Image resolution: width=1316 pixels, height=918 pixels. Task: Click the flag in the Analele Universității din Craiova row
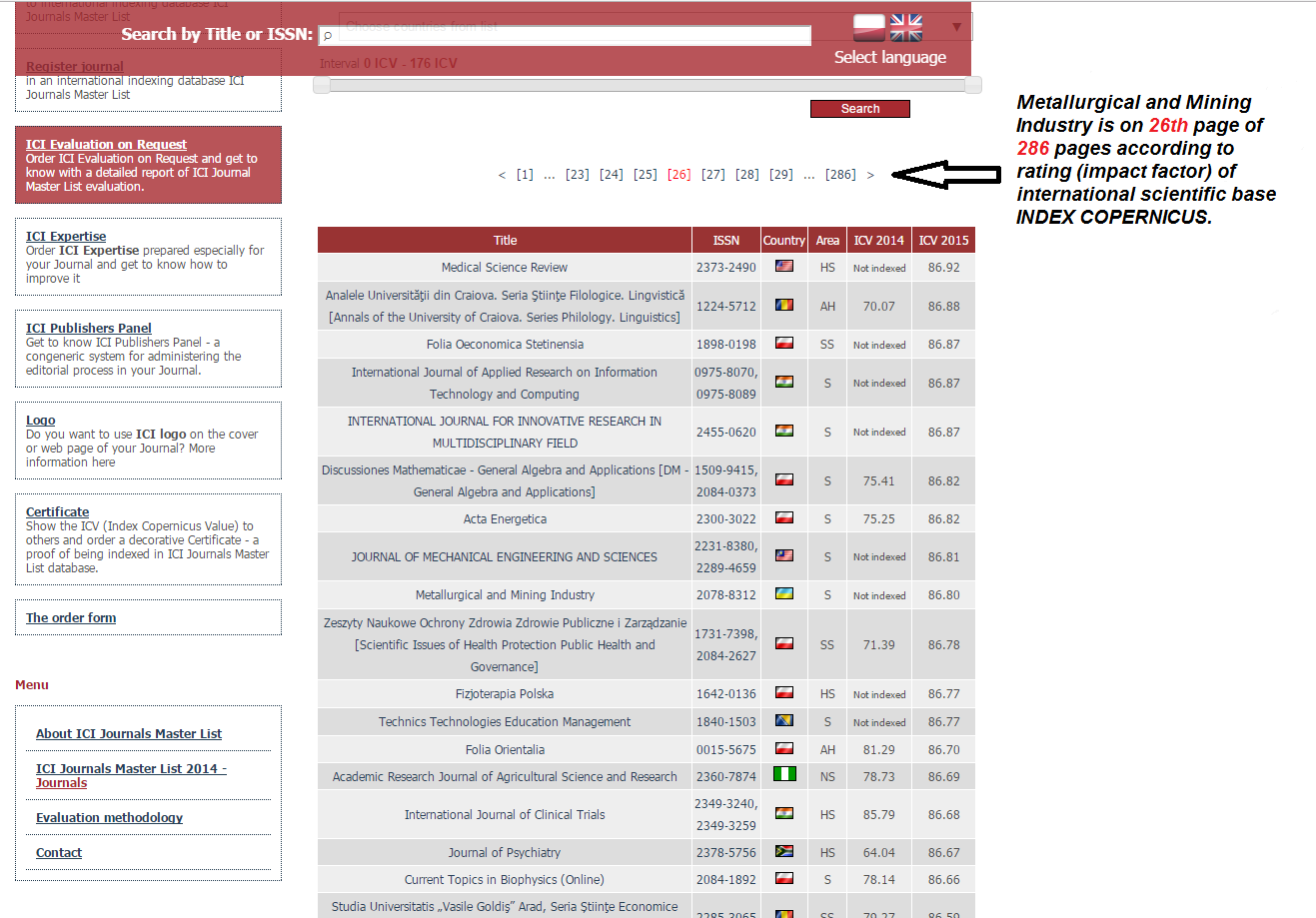click(x=784, y=306)
